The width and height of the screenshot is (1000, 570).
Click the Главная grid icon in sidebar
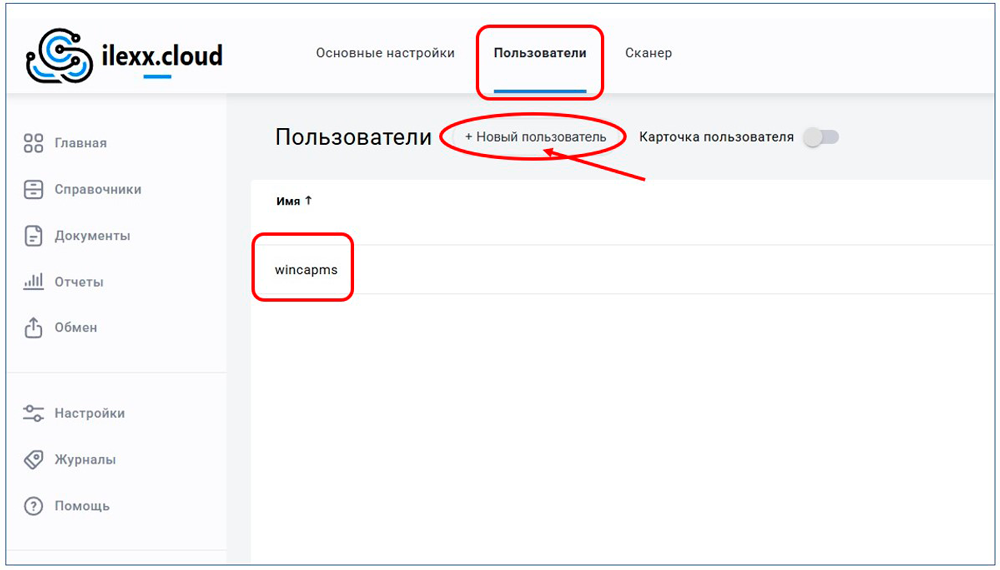pos(33,143)
